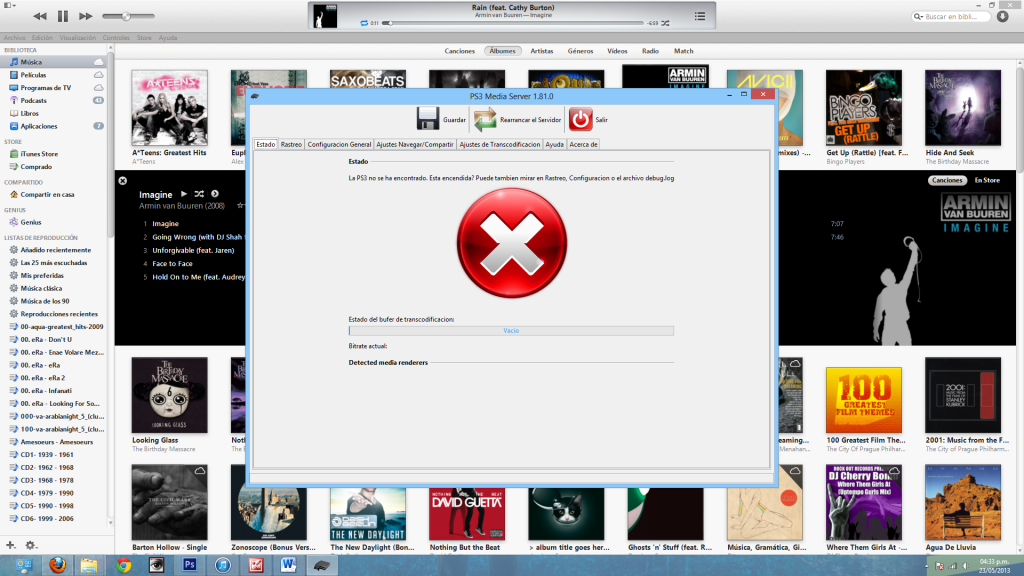The image size is (1024, 576).
Task: Open the A*Teens Greatest Hits album cover
Action: (169, 108)
